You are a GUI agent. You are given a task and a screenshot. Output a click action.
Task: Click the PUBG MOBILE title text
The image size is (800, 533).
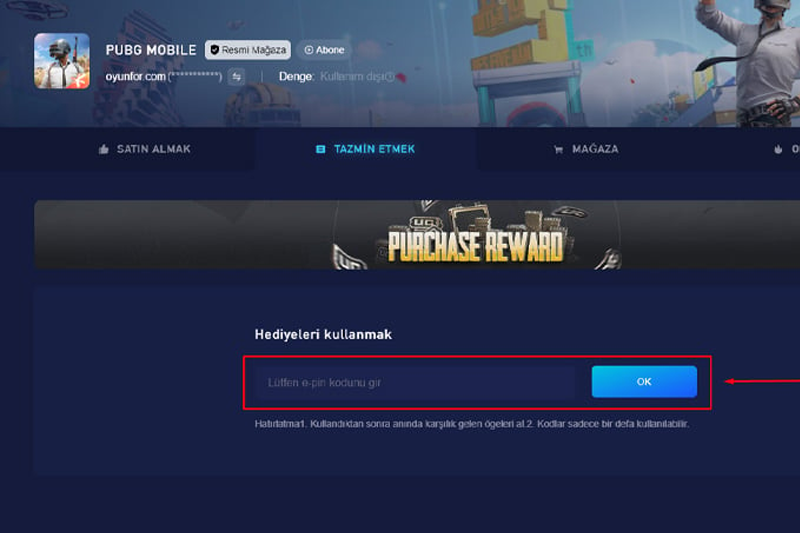(x=151, y=50)
